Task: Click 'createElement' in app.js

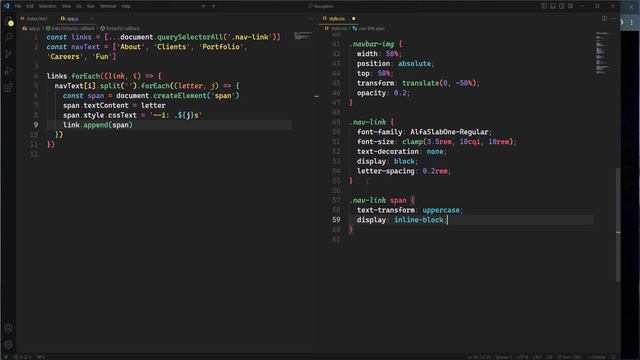Action: 180,96
